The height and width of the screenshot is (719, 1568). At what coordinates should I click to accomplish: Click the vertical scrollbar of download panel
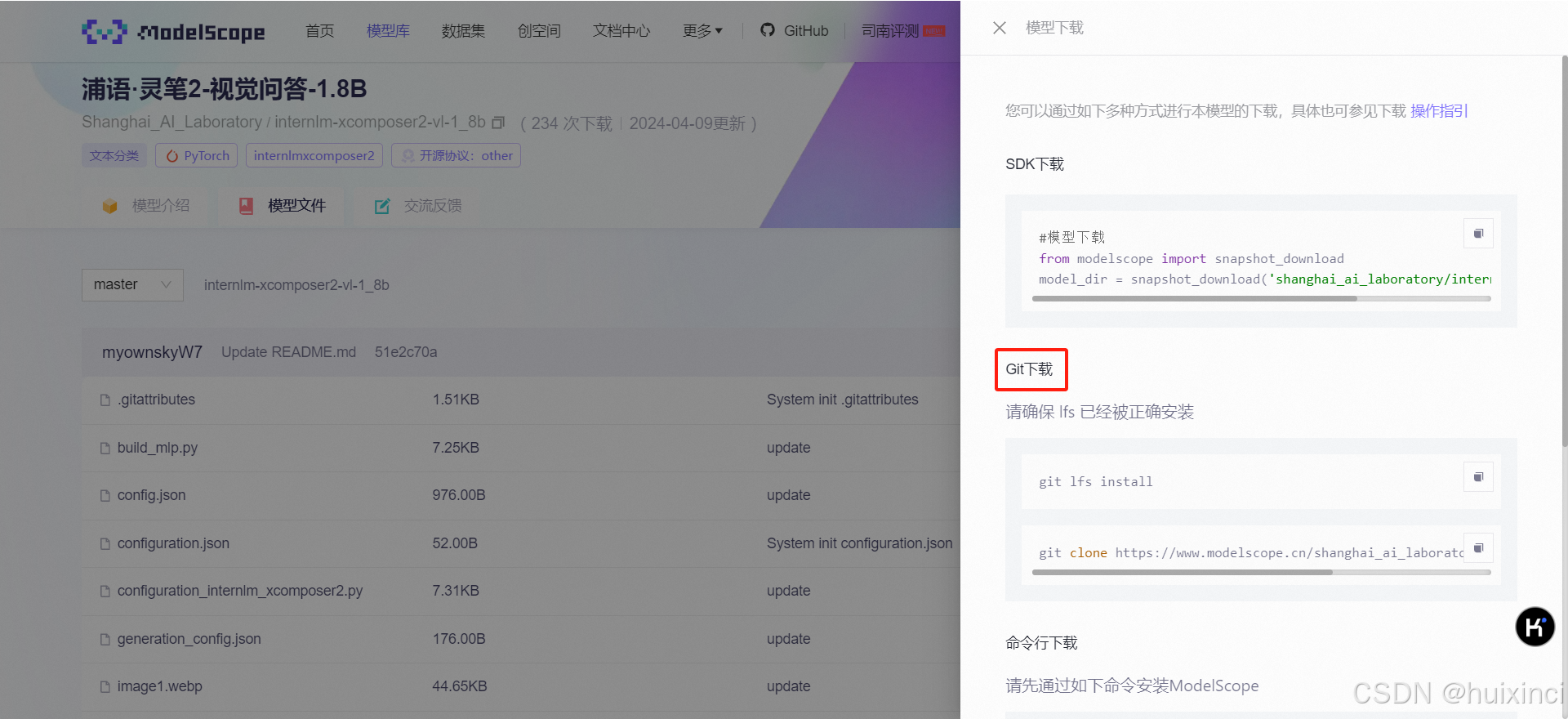1565,250
